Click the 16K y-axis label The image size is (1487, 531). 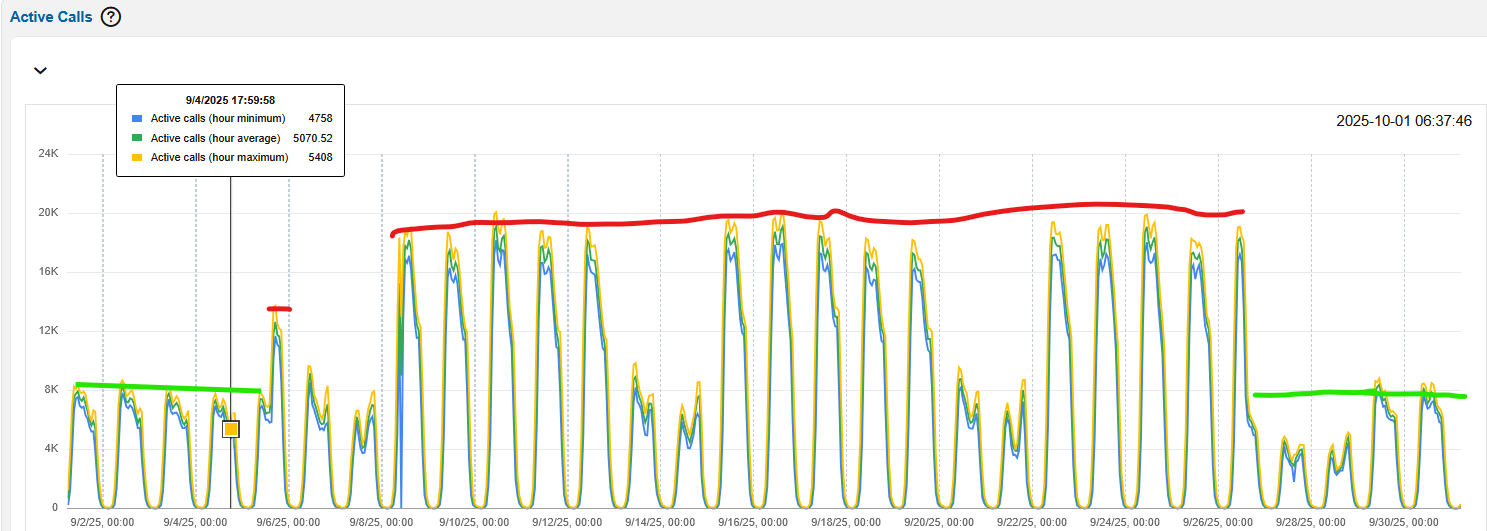click(x=49, y=273)
